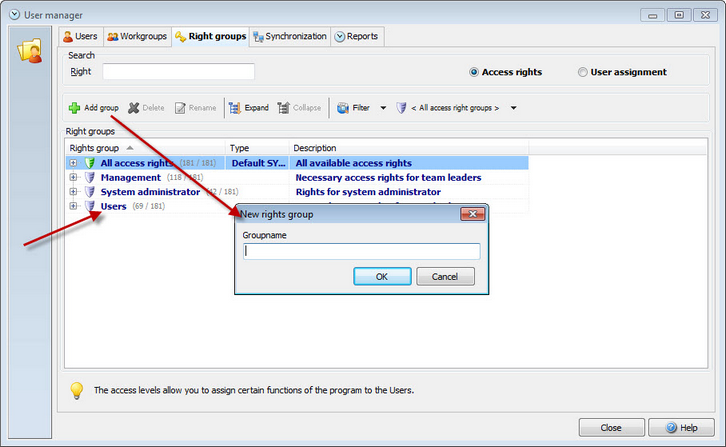This screenshot has width=726, height=447.
Task: Sort by the Rights group column header
Action: point(145,148)
